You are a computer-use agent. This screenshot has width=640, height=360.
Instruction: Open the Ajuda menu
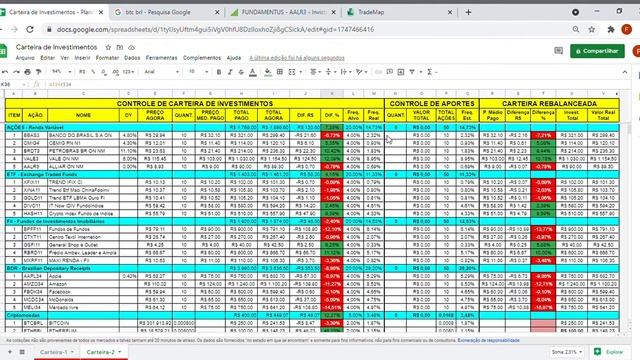[x=234, y=58]
